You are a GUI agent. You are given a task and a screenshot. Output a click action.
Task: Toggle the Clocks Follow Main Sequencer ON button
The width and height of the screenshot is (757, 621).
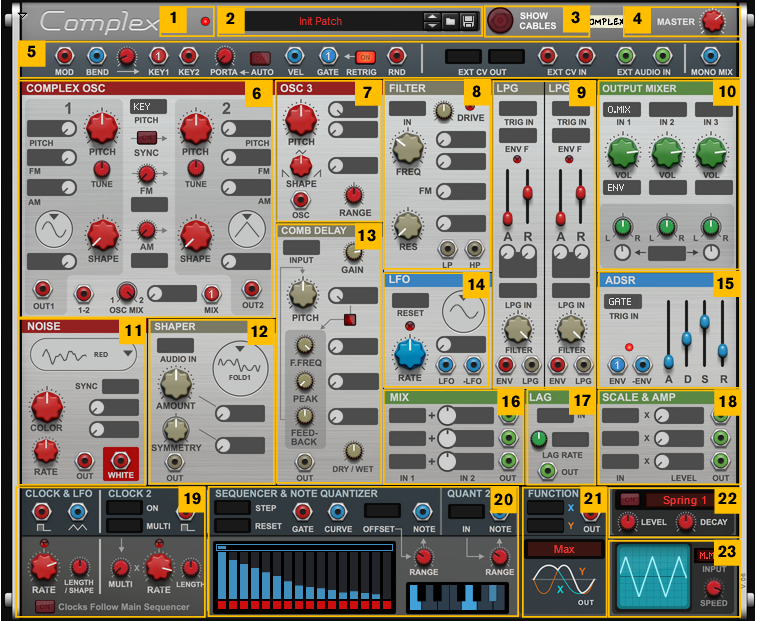(x=44, y=607)
